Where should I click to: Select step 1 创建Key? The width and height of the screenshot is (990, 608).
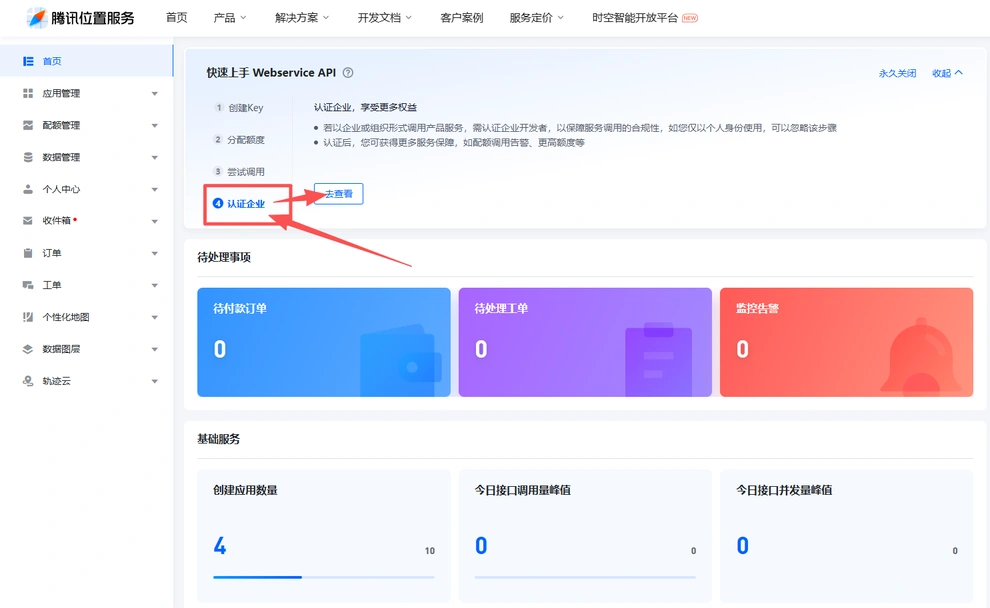click(239, 108)
